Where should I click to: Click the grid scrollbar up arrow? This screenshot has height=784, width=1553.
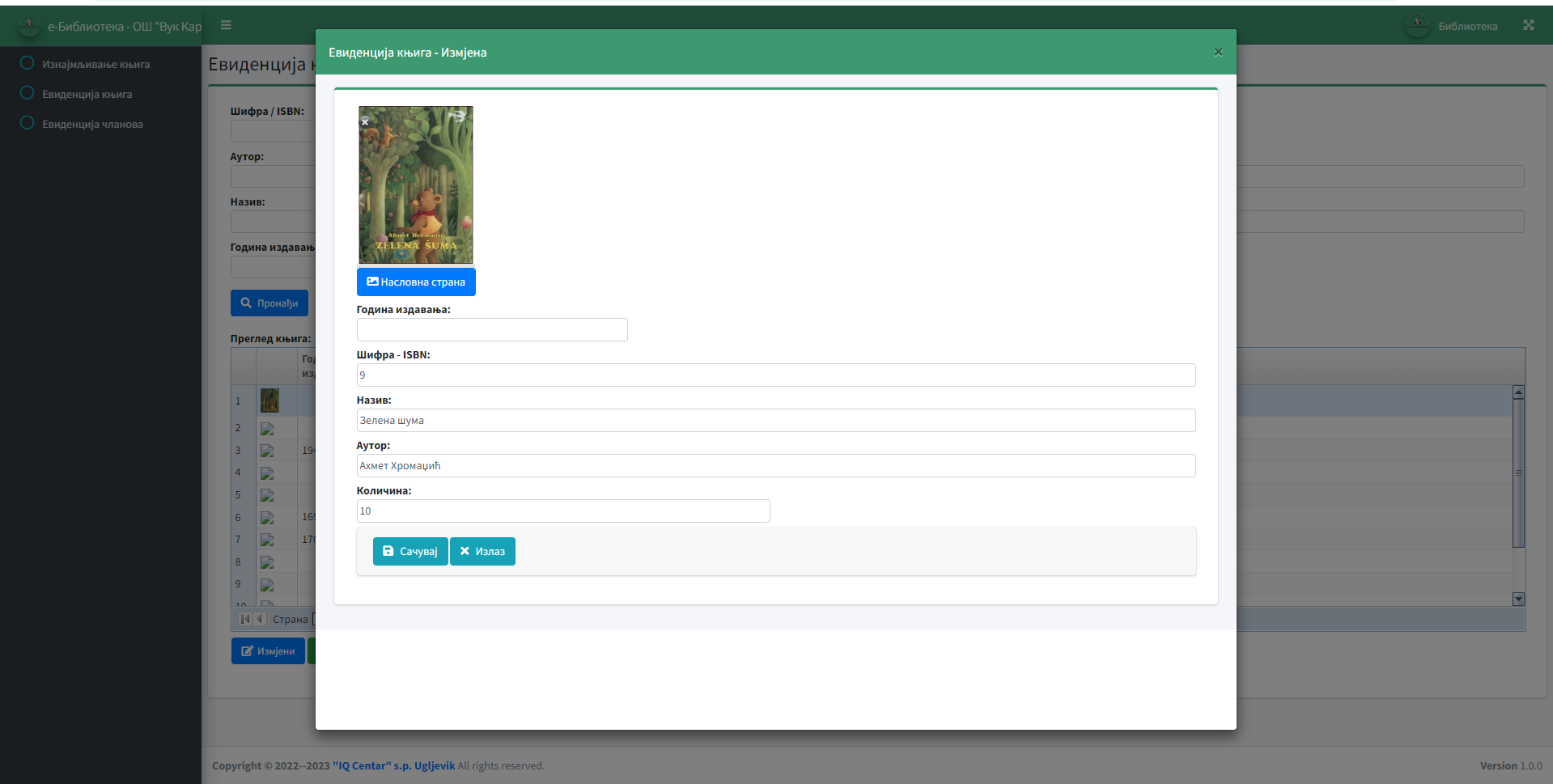(x=1518, y=392)
